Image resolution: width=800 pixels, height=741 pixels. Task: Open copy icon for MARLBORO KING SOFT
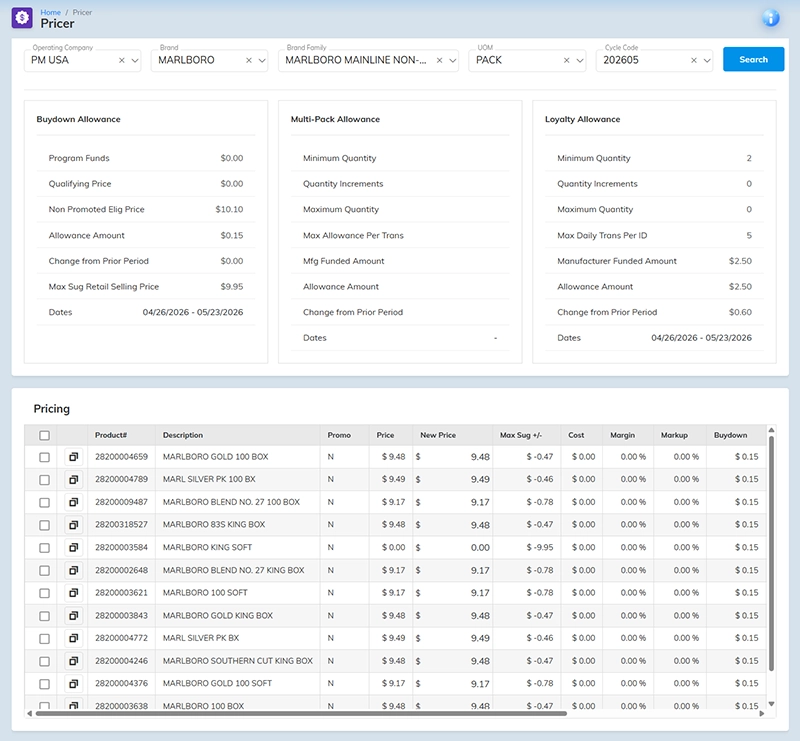(73, 547)
